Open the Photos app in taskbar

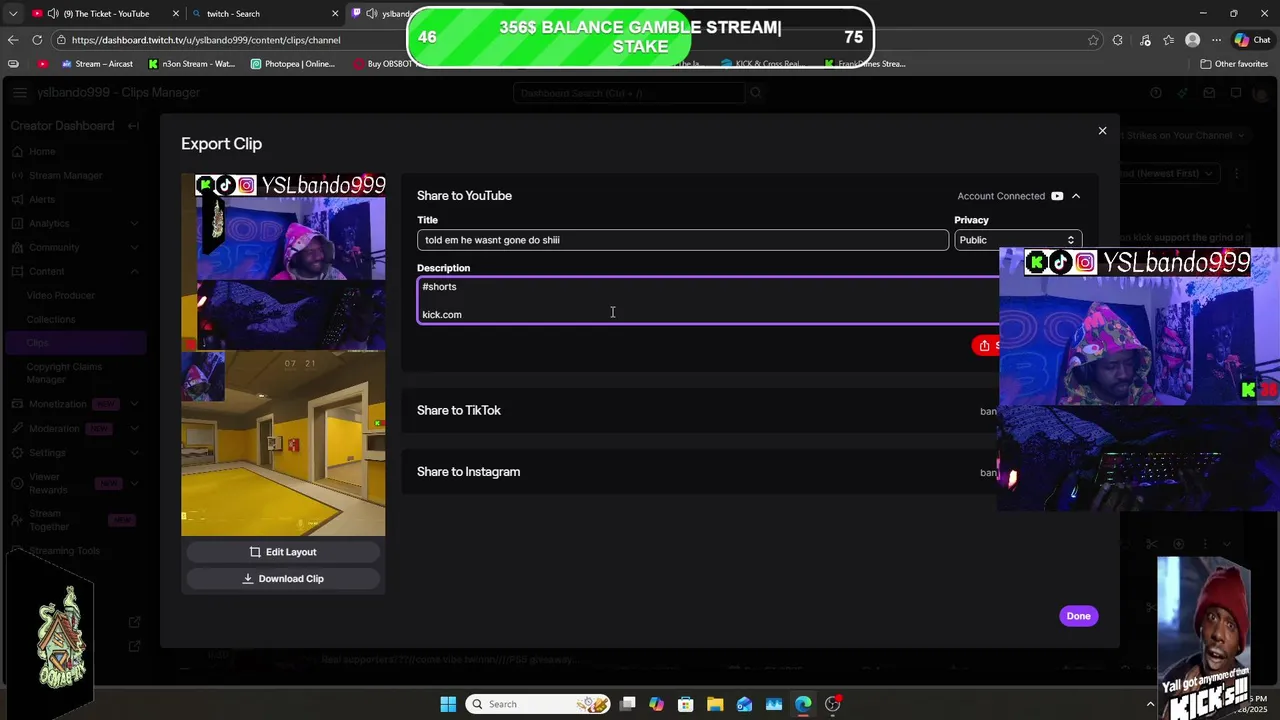click(773, 704)
